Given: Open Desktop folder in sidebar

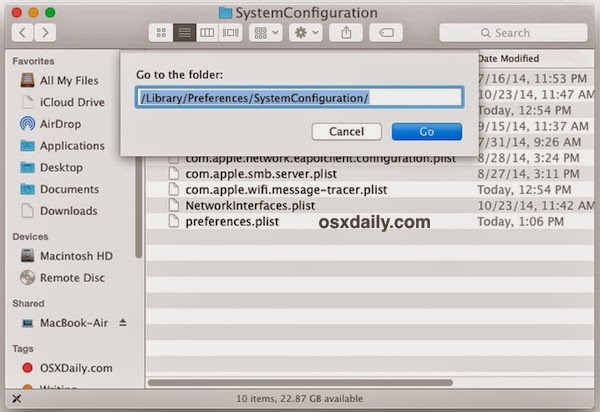Looking at the screenshot, I should (x=52, y=168).
